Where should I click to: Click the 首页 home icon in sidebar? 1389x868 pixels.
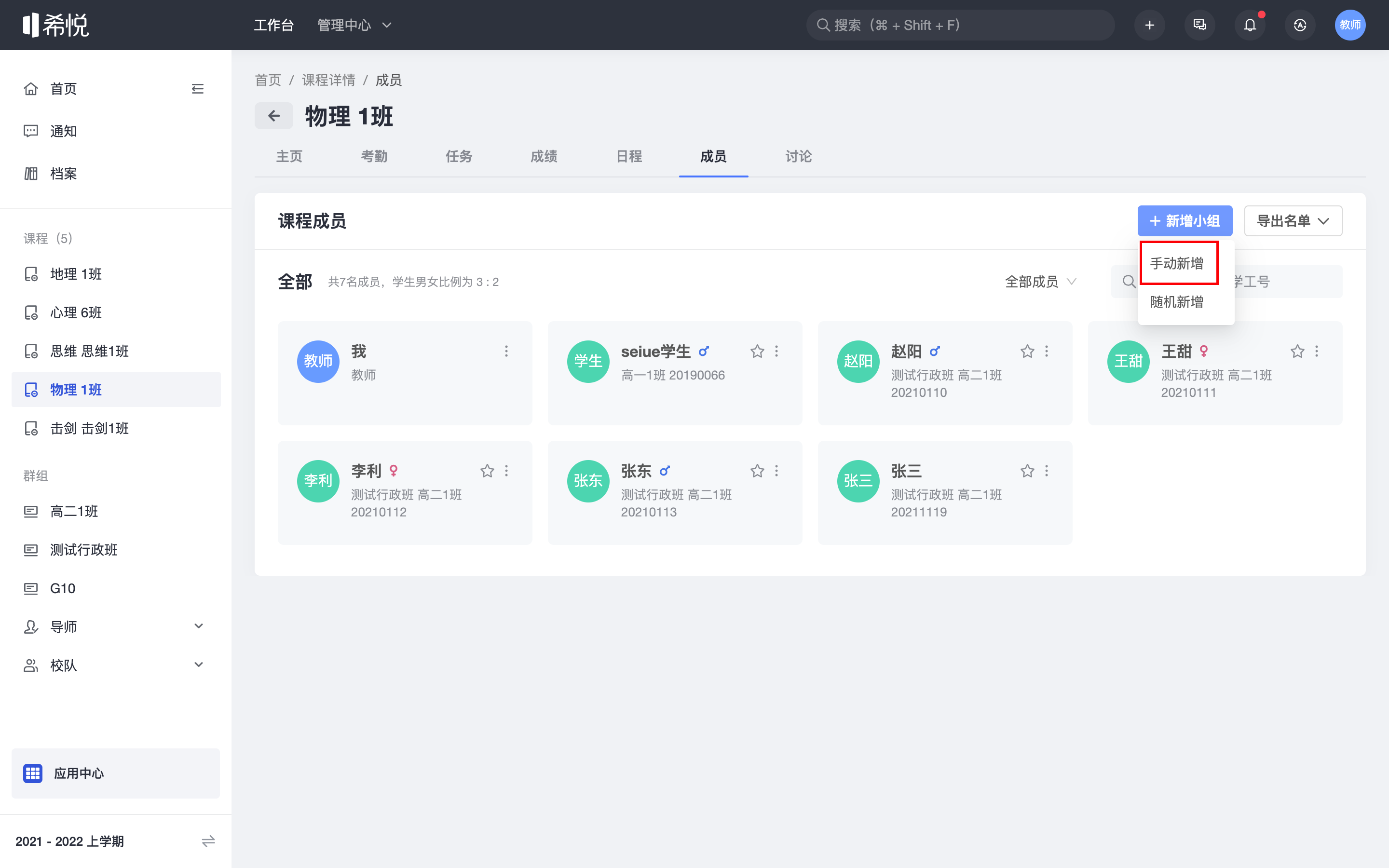pos(31,89)
